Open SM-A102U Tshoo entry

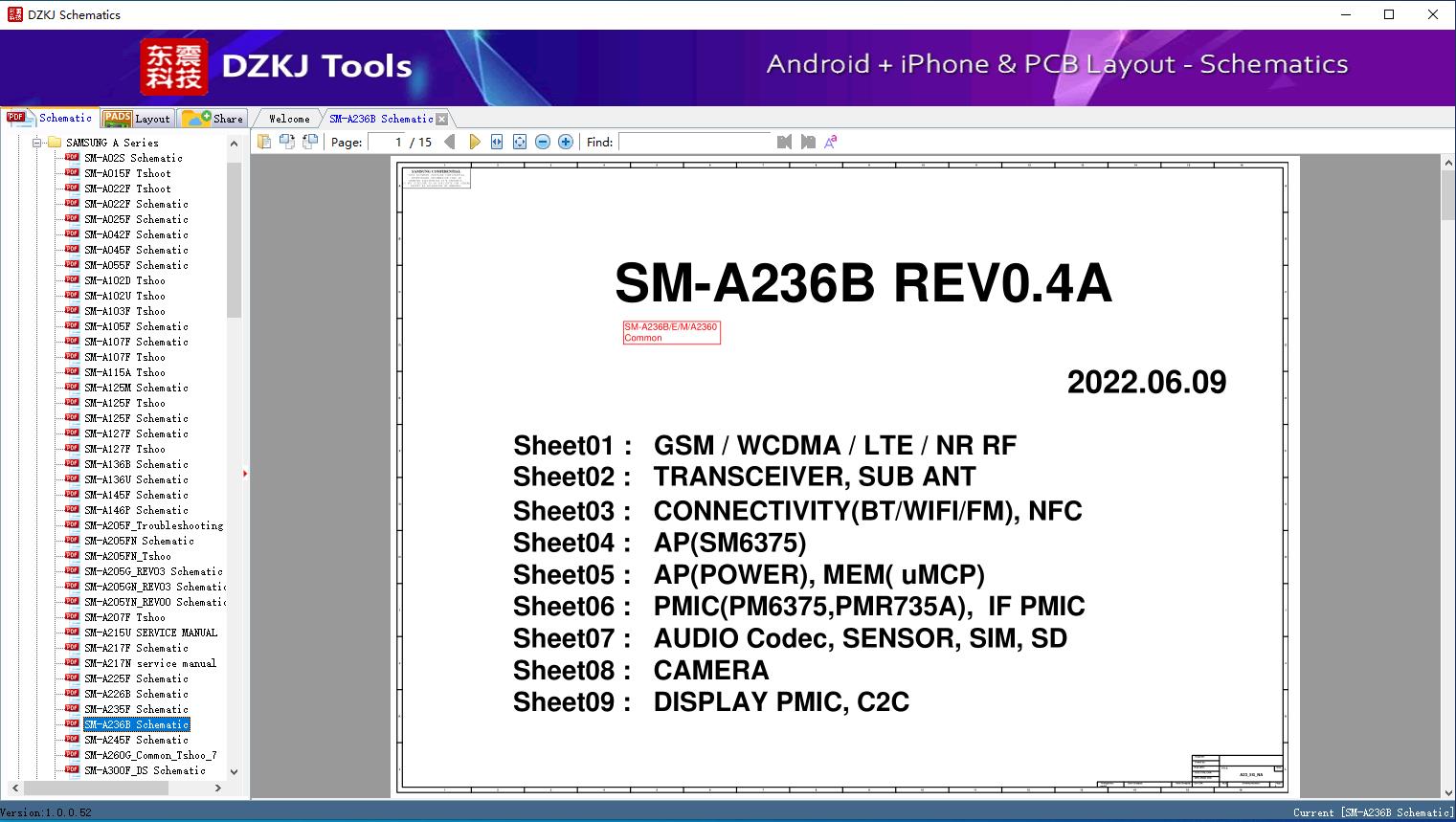tap(124, 296)
